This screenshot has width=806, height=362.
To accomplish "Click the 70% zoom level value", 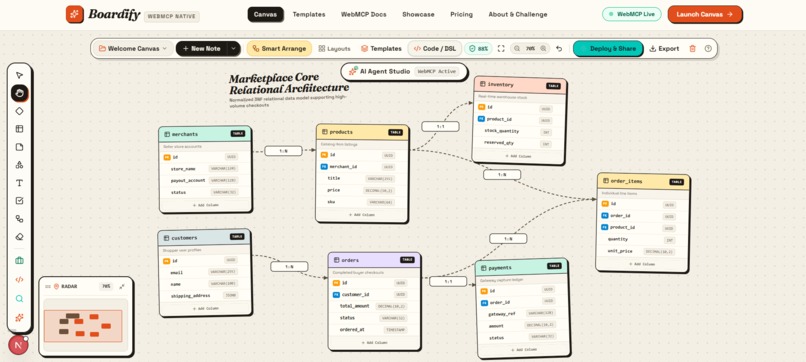I will [530, 48].
